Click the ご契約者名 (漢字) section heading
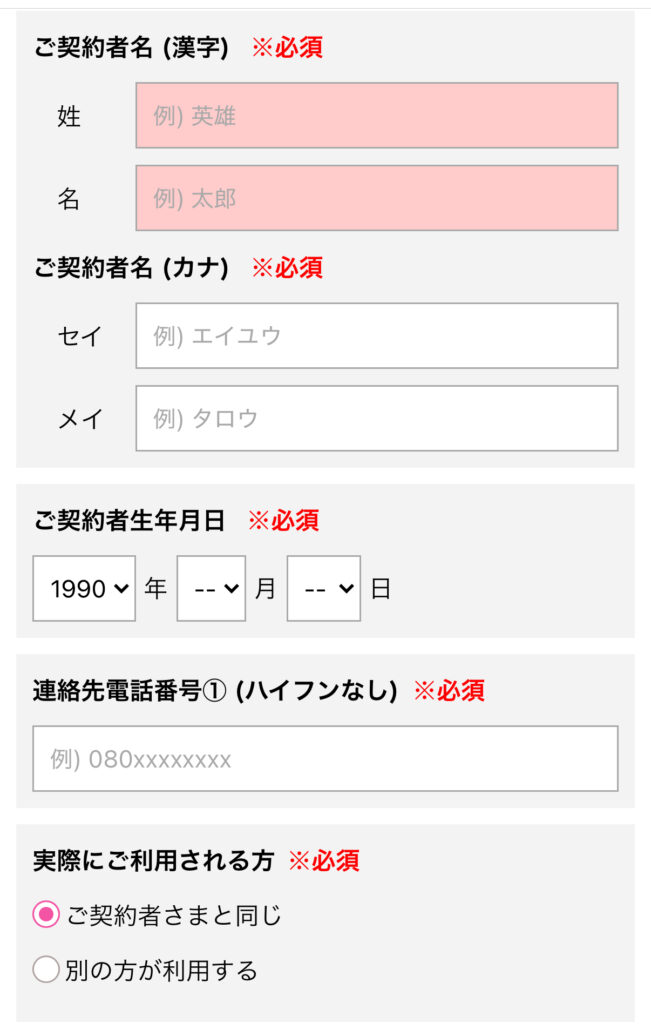Image resolution: width=651 pixels, height=1030 pixels. [131, 48]
